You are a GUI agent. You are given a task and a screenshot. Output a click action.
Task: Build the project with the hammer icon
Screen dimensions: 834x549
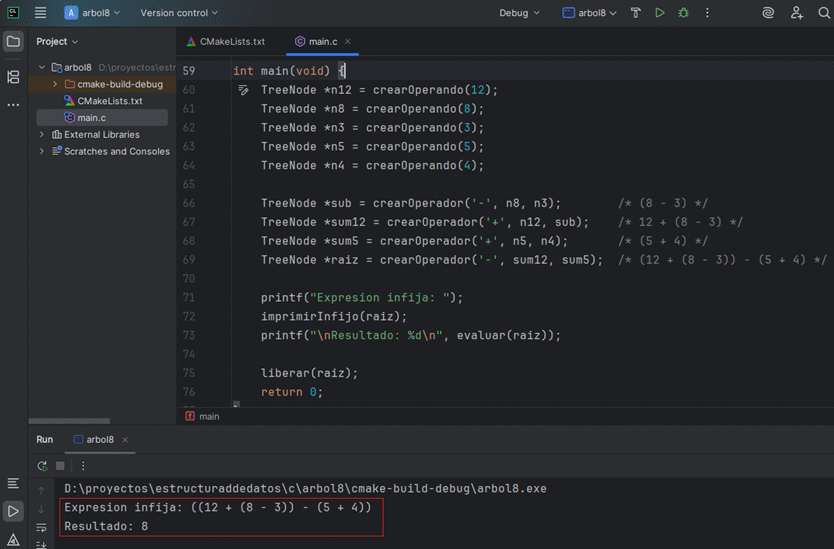pos(635,13)
